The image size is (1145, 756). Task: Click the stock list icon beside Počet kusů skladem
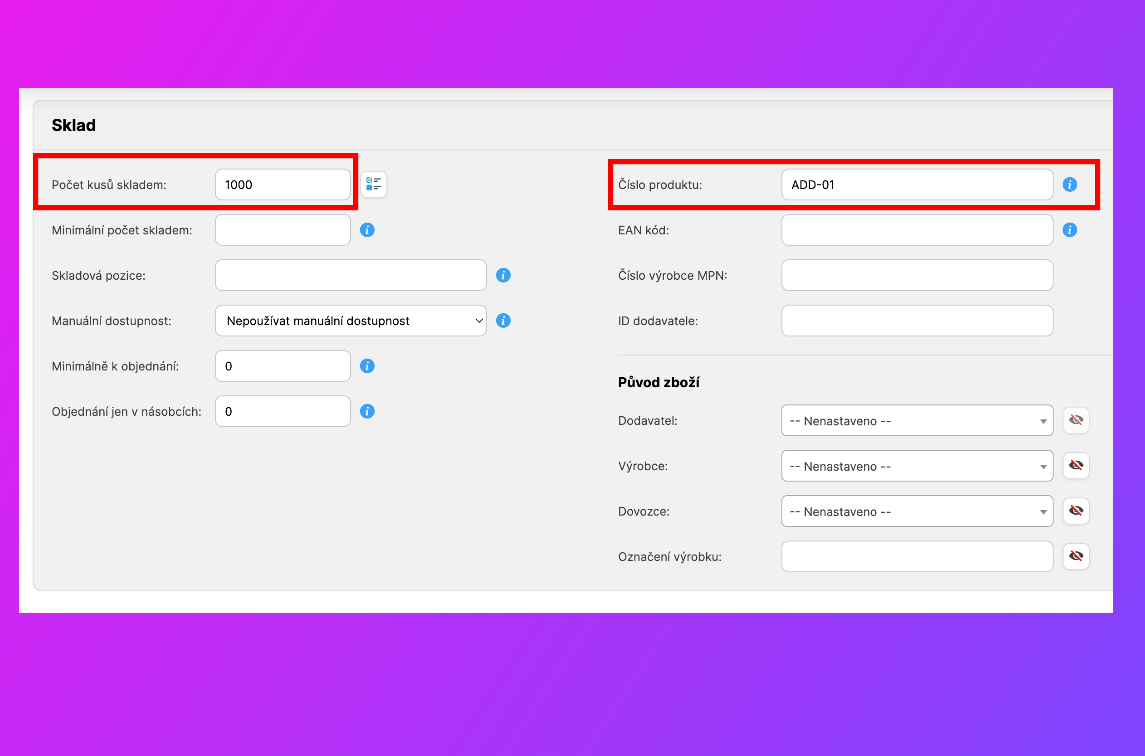coord(374,184)
